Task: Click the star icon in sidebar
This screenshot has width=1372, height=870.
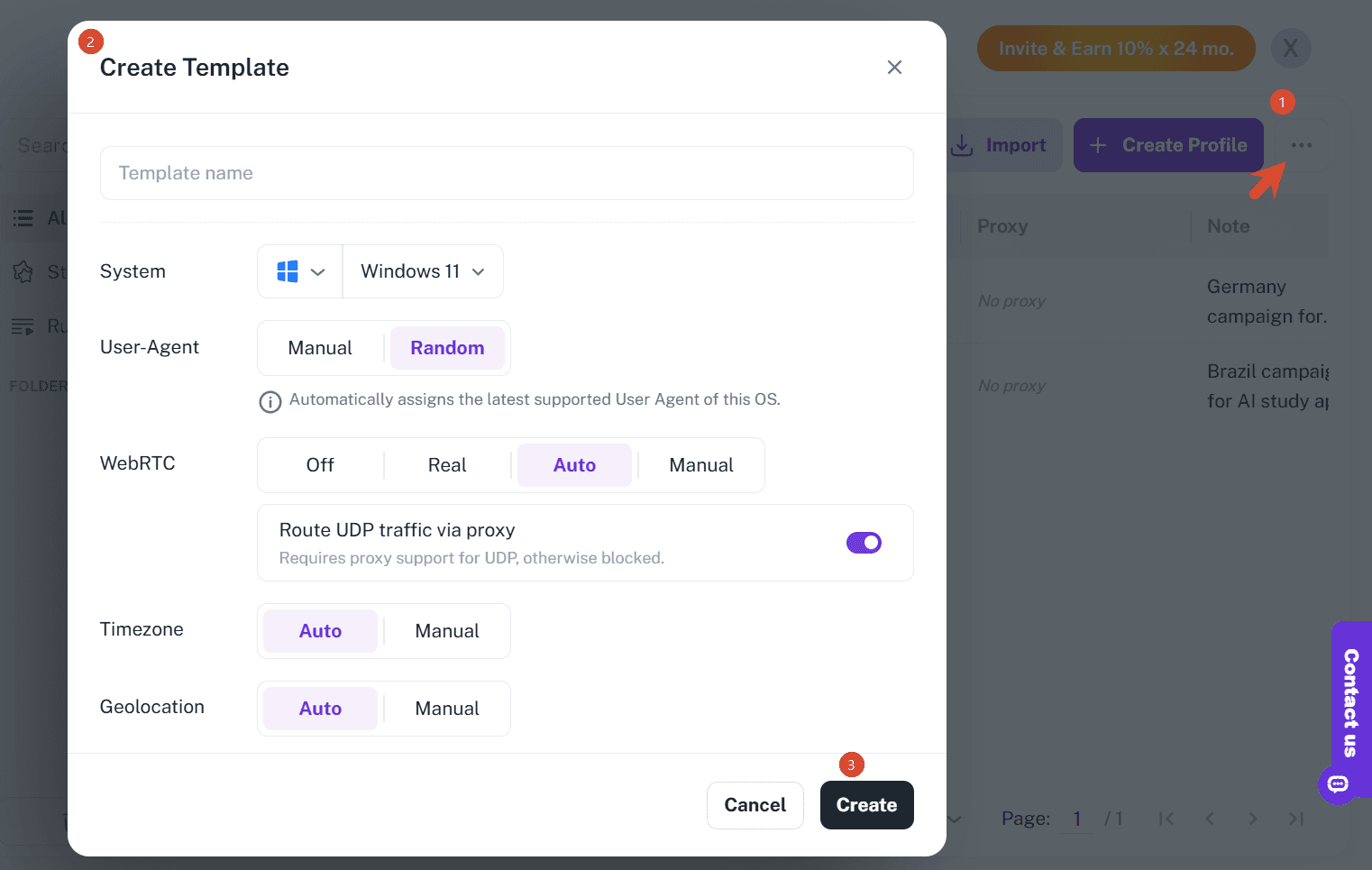Action: (x=23, y=271)
